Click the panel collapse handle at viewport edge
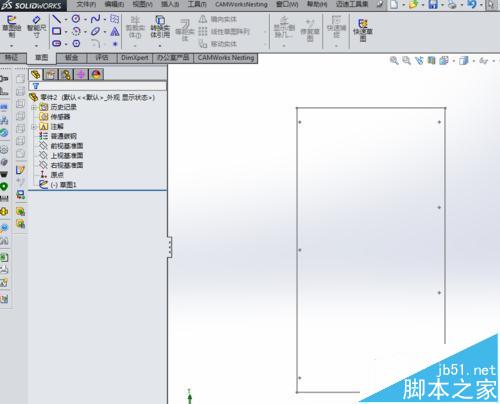Screen dimensions: 500x404 (170, 247)
